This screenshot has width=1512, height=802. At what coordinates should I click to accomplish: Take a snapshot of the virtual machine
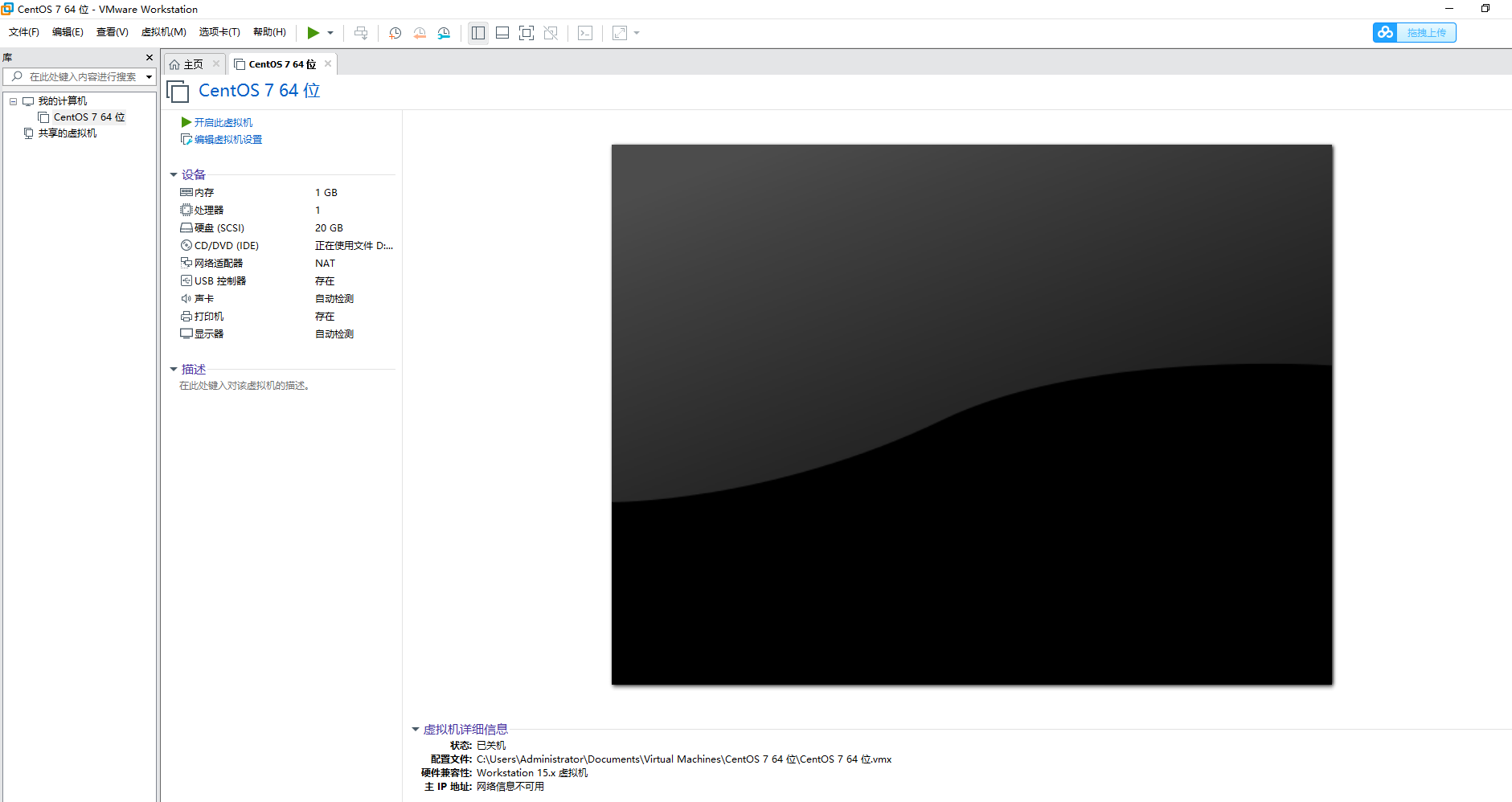394,33
